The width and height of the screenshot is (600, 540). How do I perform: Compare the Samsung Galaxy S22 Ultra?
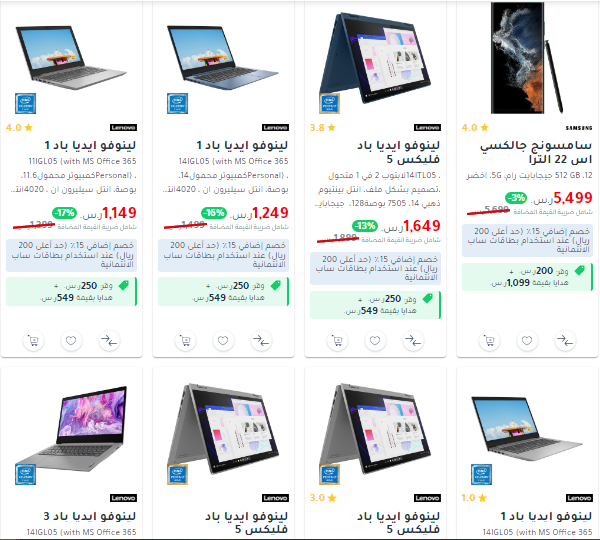[565, 341]
